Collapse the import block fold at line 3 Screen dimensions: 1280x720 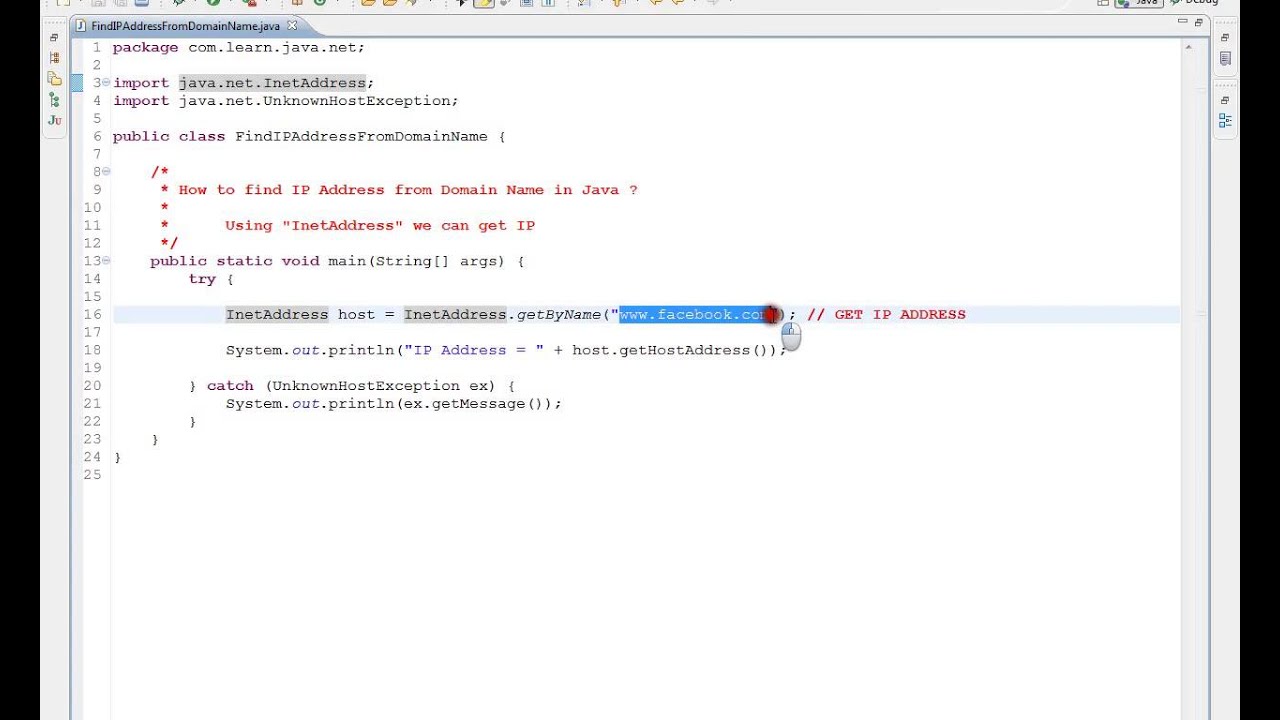coord(106,83)
